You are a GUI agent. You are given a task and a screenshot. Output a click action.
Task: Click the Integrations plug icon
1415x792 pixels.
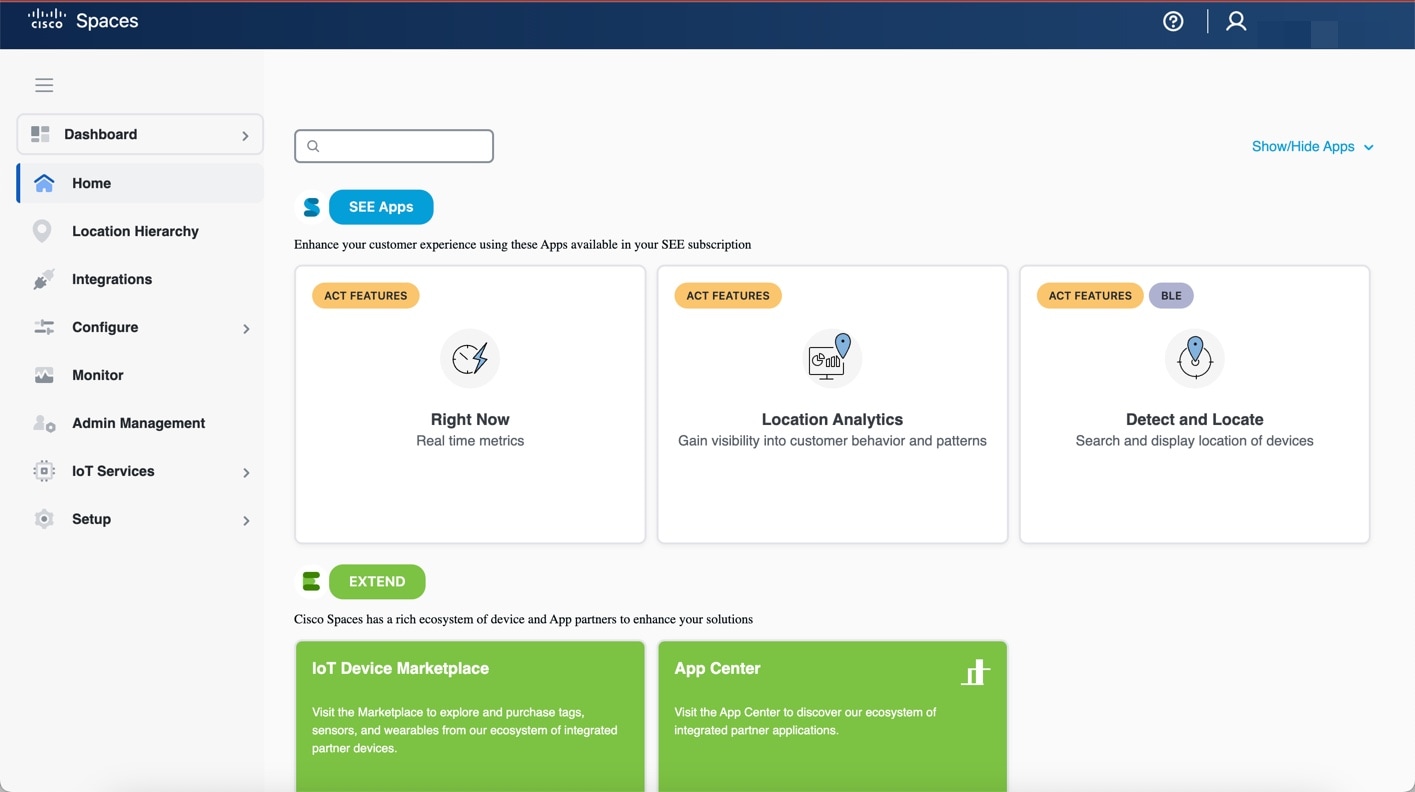pyautogui.click(x=44, y=279)
